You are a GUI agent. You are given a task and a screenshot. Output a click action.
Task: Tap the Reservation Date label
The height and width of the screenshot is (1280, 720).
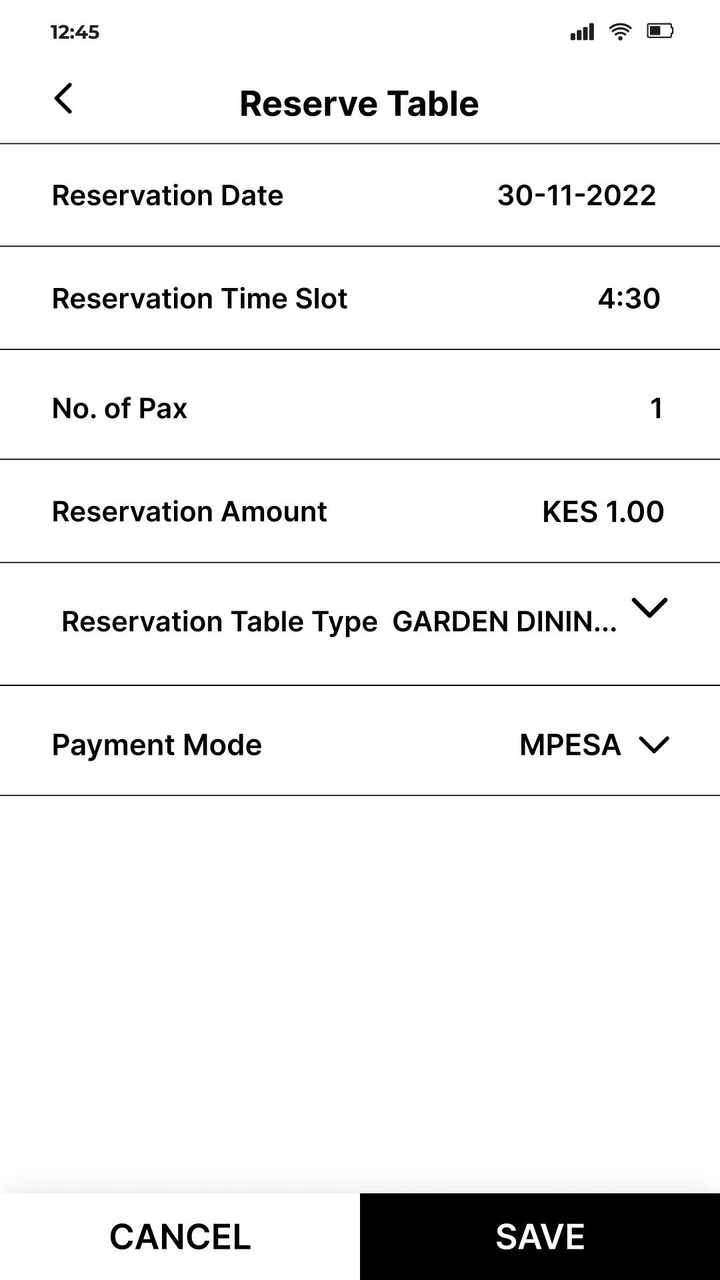tap(167, 195)
